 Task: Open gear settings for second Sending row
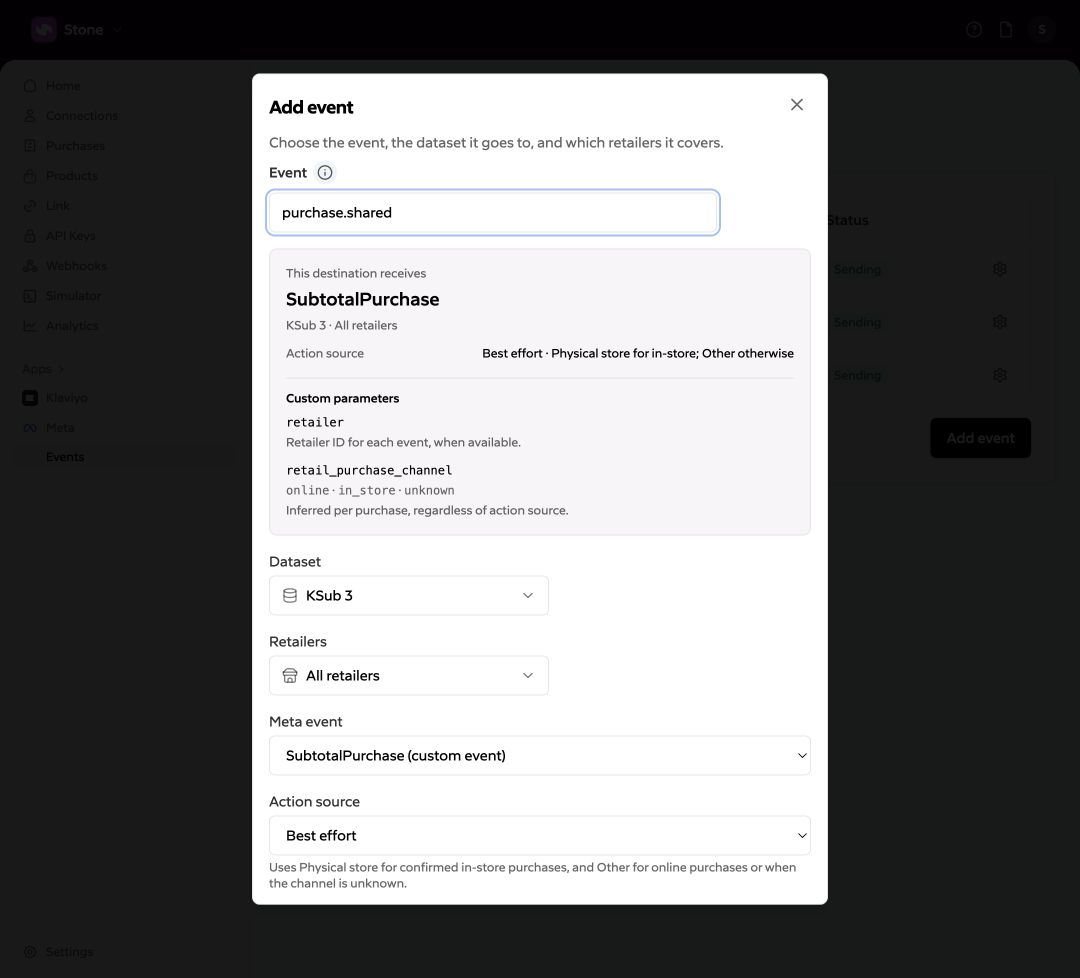coord(999,322)
